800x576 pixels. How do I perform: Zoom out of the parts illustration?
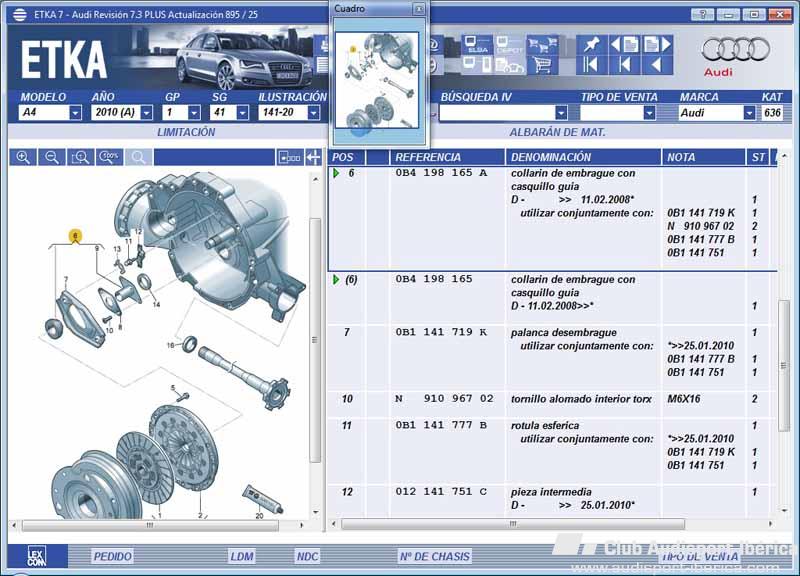point(52,157)
